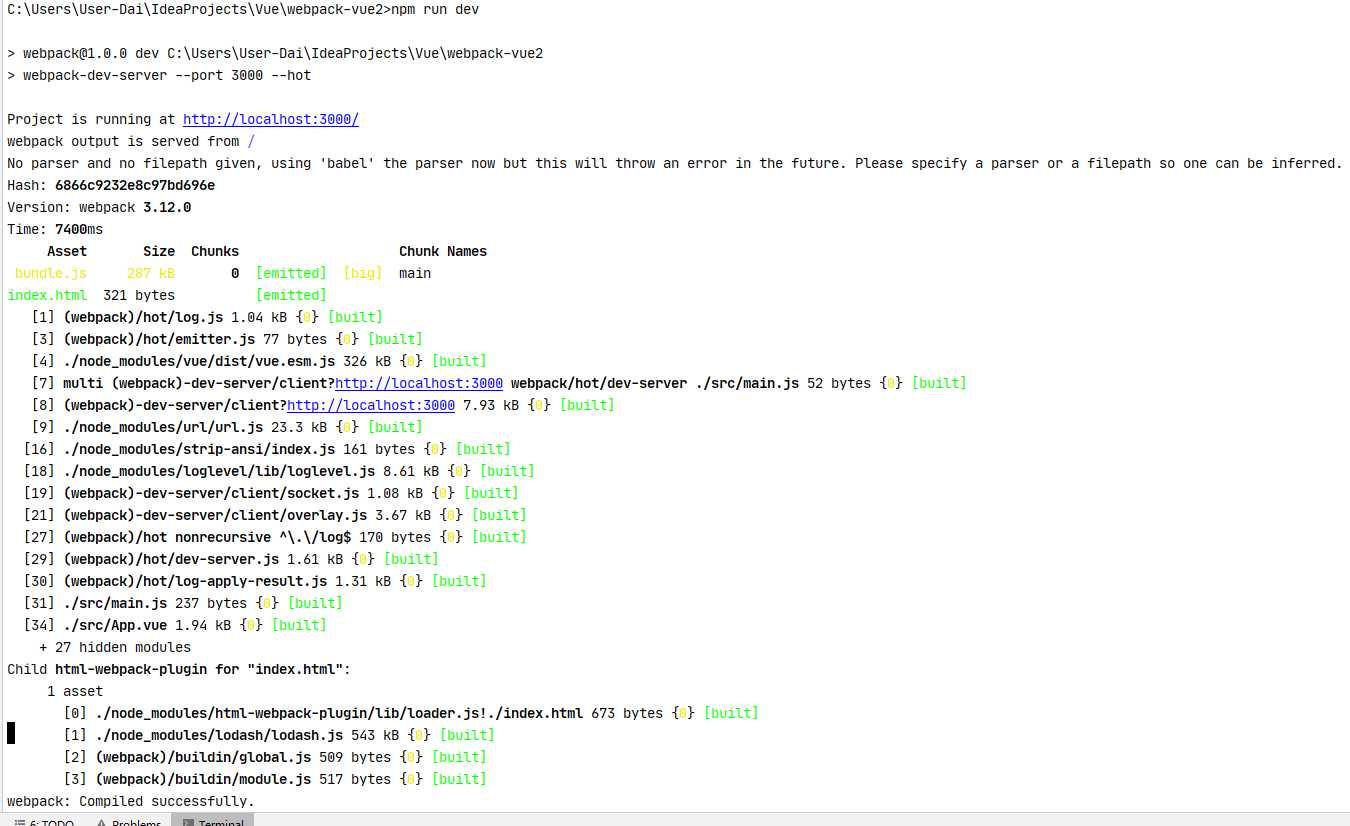1350x826 pixels.
Task: Click the ./src/App.vue module row
Action: [175, 625]
